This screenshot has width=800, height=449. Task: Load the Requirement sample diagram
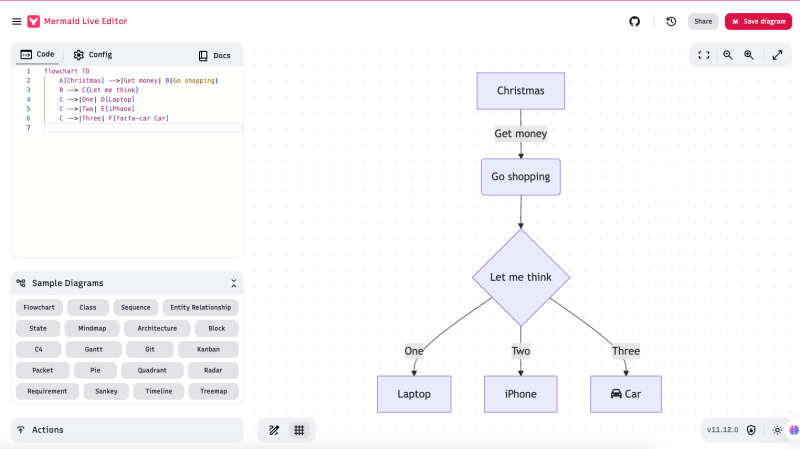(47, 391)
